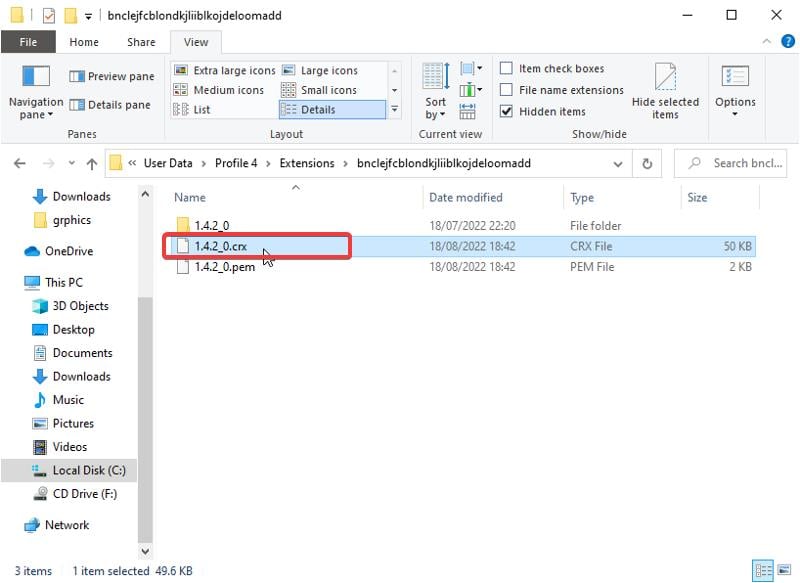Open the Sort by dropdown
Screen dimensions: 800x583
click(x=436, y=92)
